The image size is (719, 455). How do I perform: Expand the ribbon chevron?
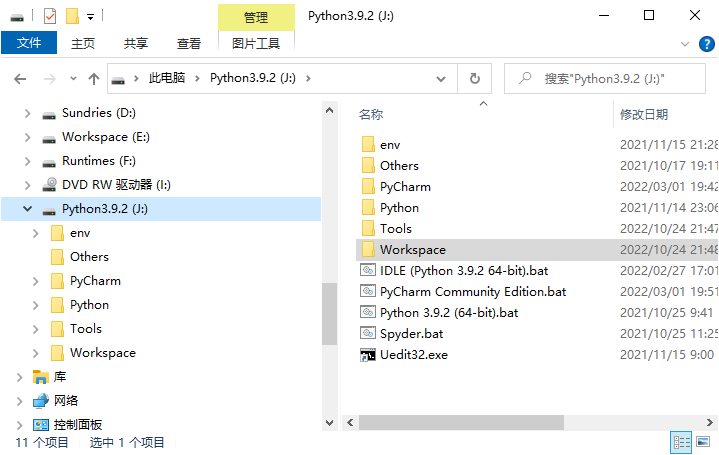684,44
